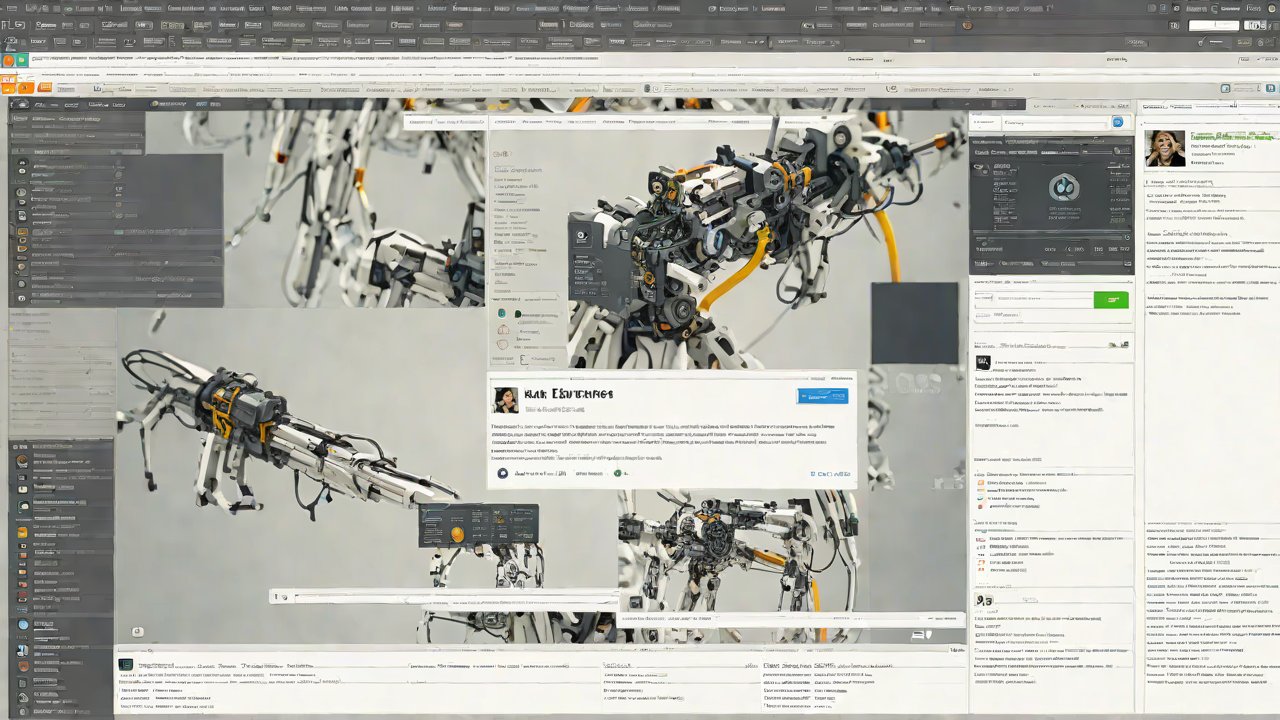Click the blue square icon at far right toolbar
The height and width of the screenshot is (720, 1280).
1226,88
